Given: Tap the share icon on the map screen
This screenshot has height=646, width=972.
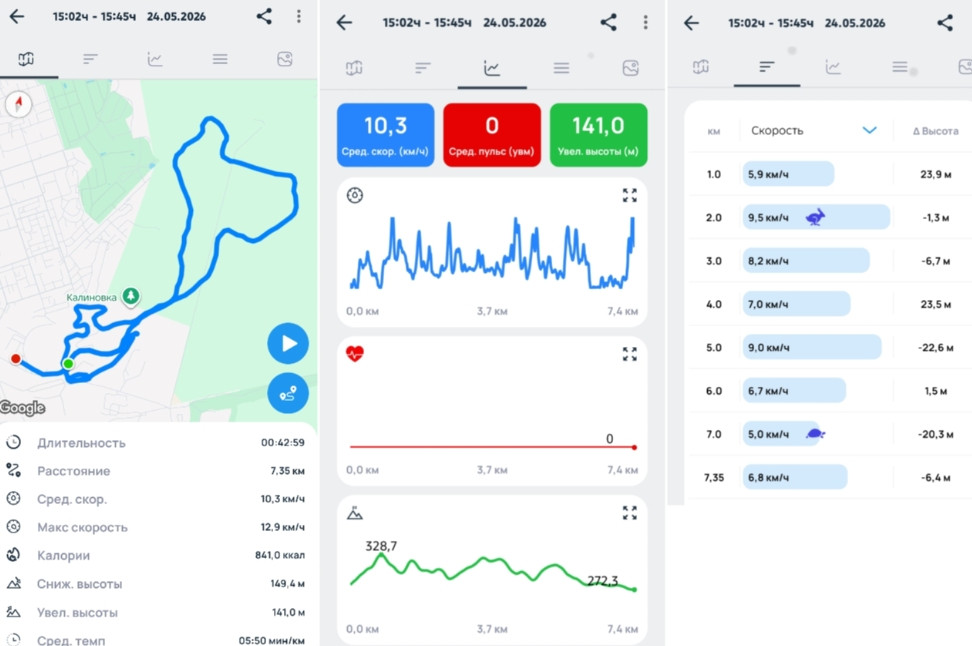Looking at the screenshot, I should tap(264, 16).
